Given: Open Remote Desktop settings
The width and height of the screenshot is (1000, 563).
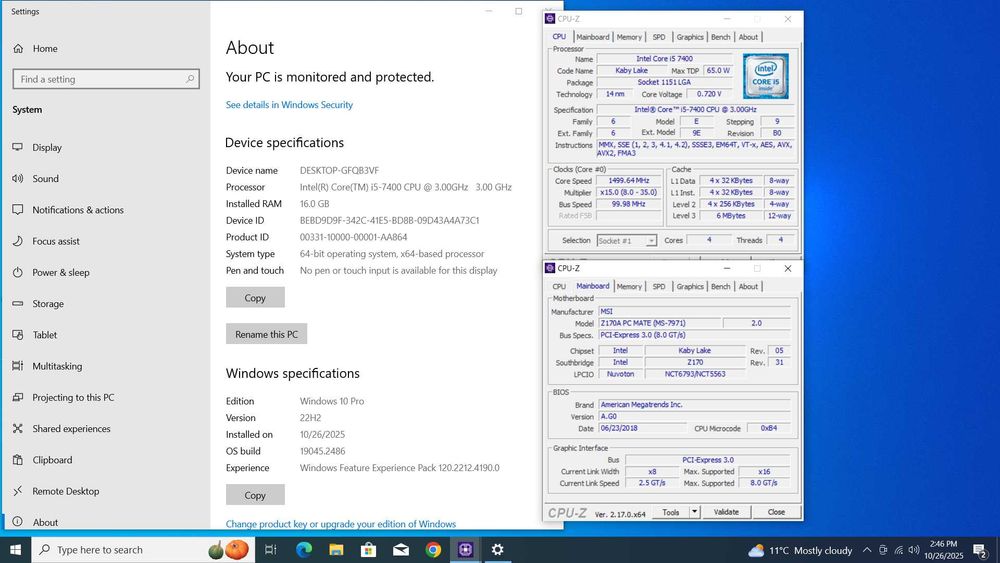Looking at the screenshot, I should [65, 491].
